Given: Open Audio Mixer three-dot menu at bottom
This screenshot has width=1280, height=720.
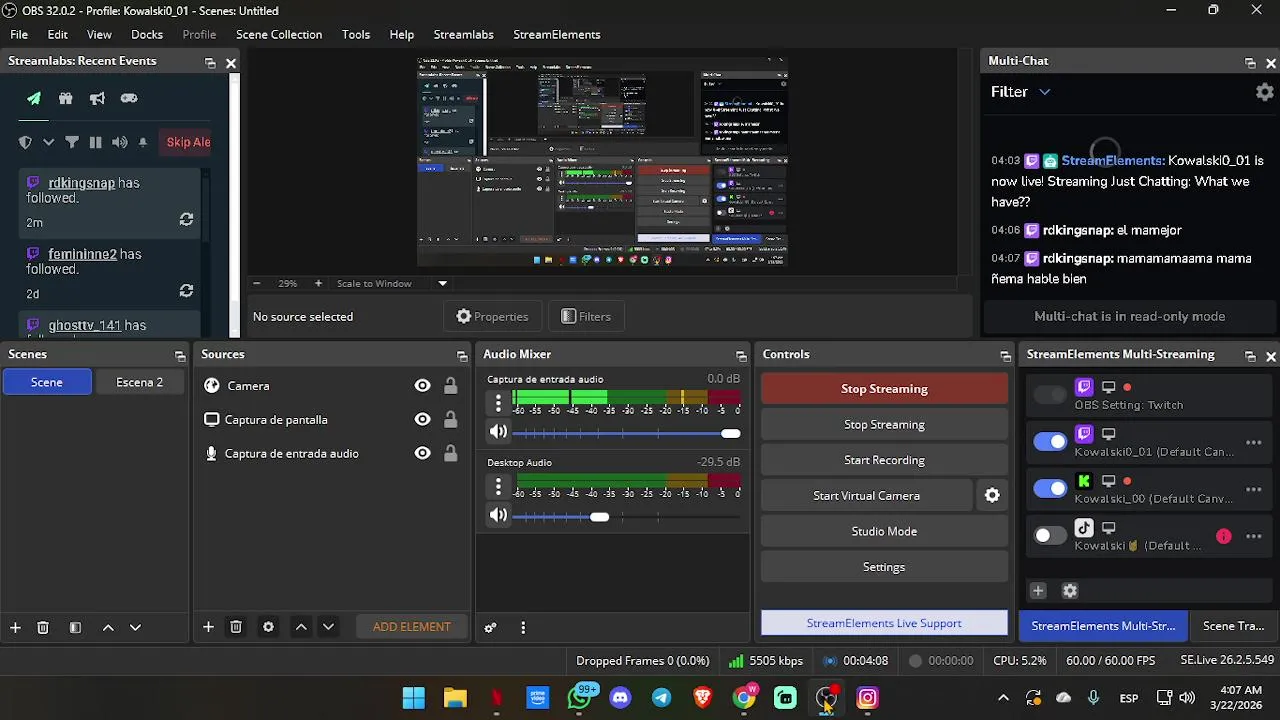Looking at the screenshot, I should (x=523, y=628).
